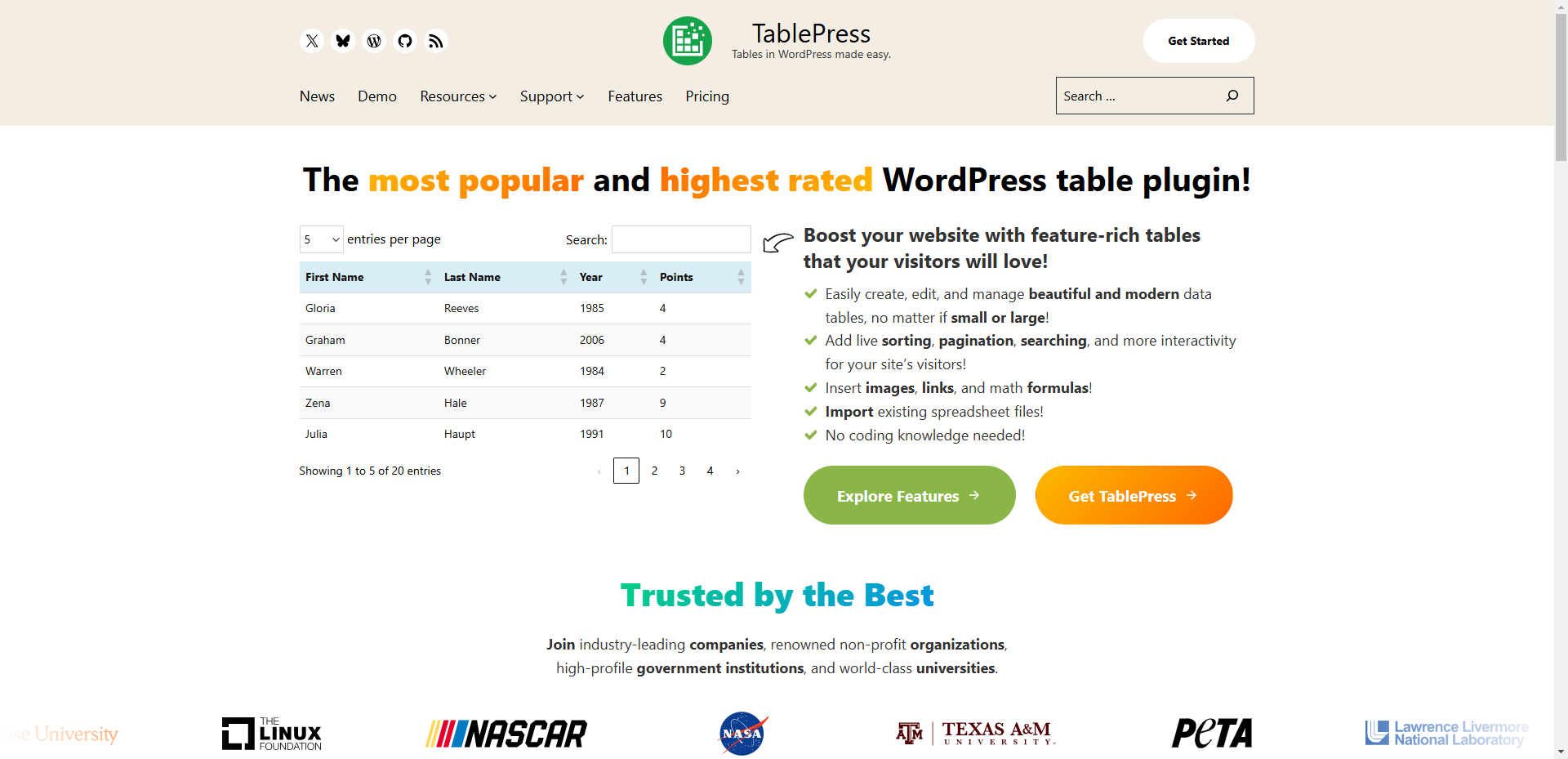Click the NASCAR logo
Screen dimensions: 1568x759
(x=506, y=733)
